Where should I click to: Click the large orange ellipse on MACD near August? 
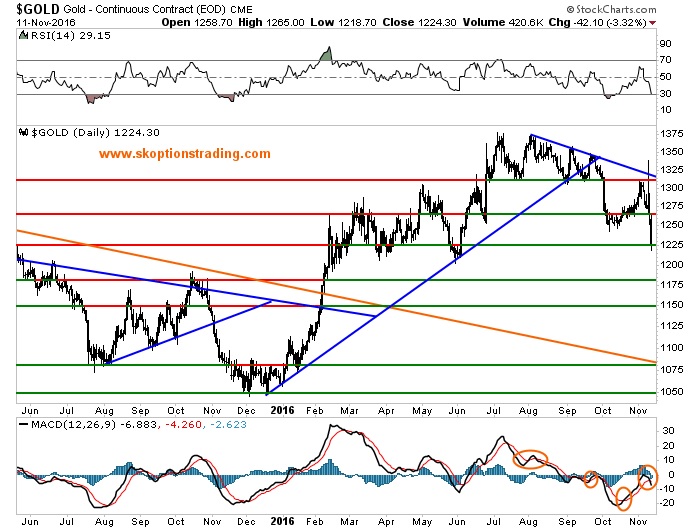(x=531, y=458)
